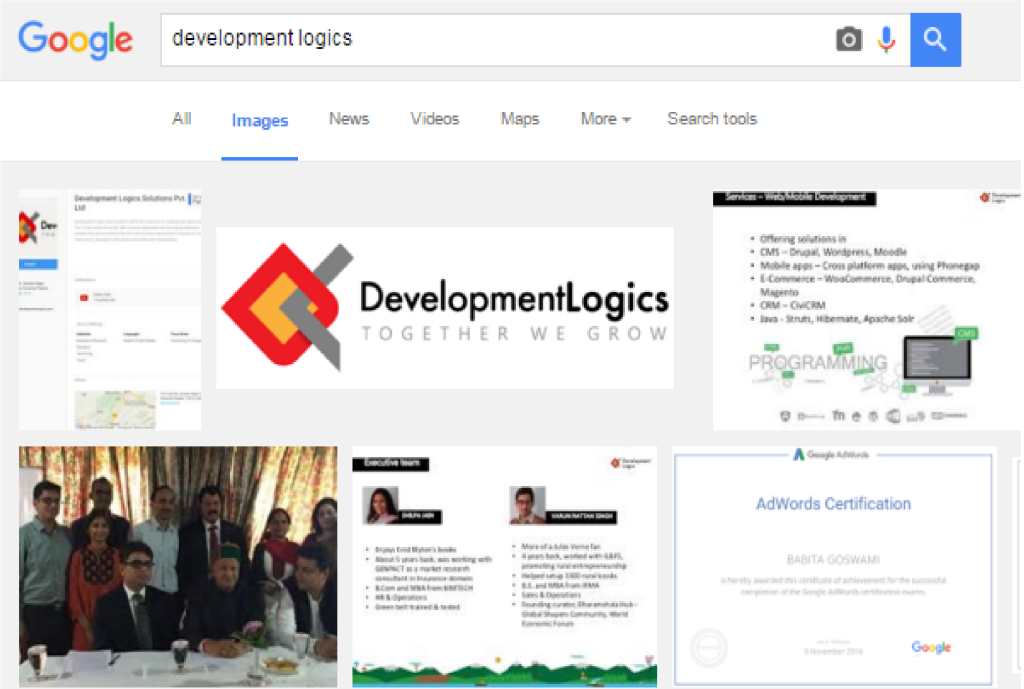The width and height of the screenshot is (1024, 689).
Task: Open the More menu chevron arrow
Action: click(x=625, y=120)
